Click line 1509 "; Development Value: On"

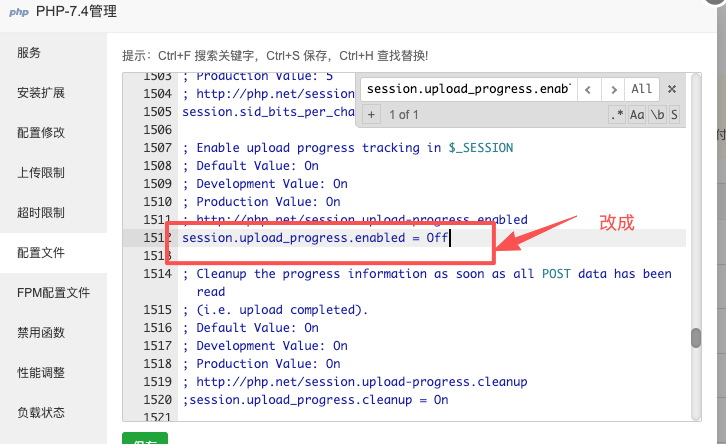(265, 184)
